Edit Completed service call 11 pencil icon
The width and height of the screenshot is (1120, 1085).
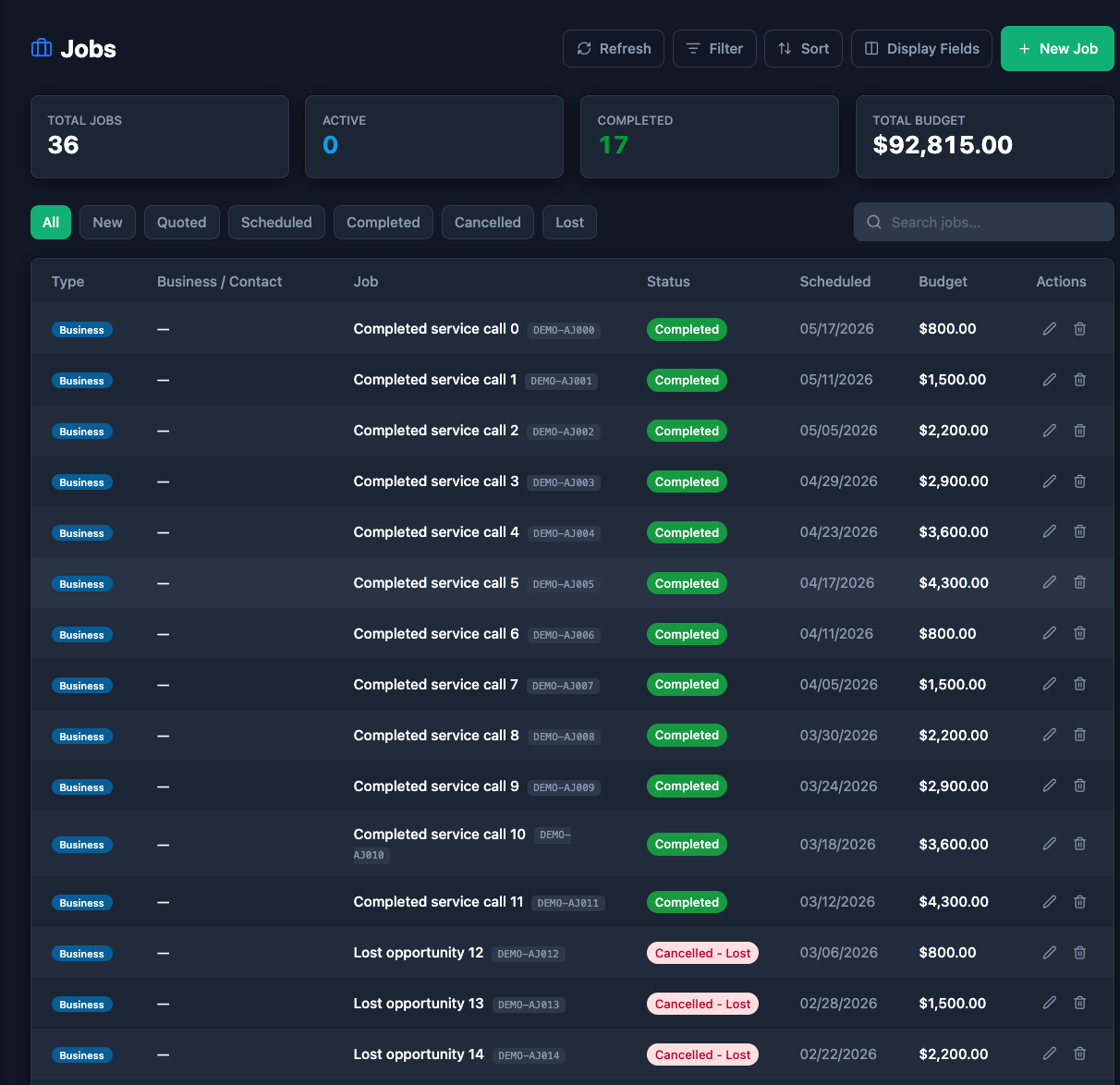[x=1050, y=902]
